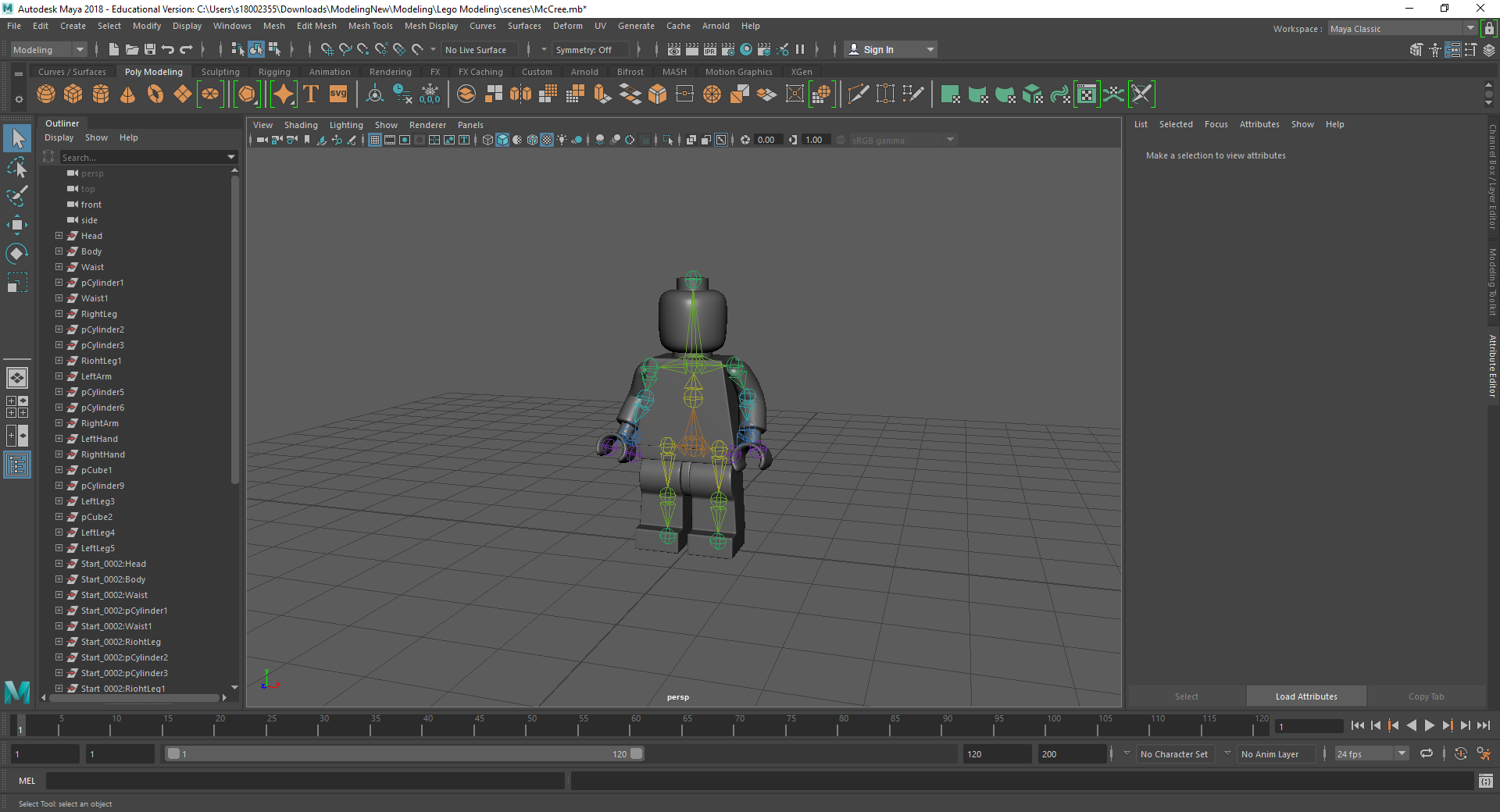Viewport: 1500px width, 812px height.
Task: Create a polygon cube from the shelf
Action: (x=73, y=94)
